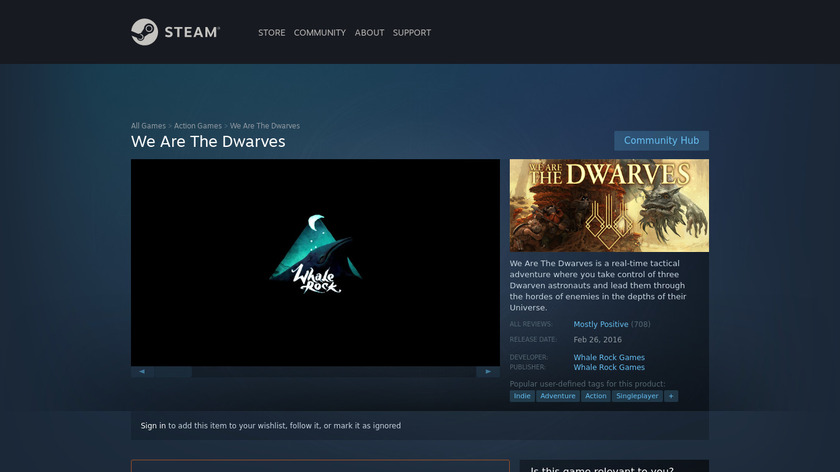Select the Indie tag

click(x=522, y=396)
